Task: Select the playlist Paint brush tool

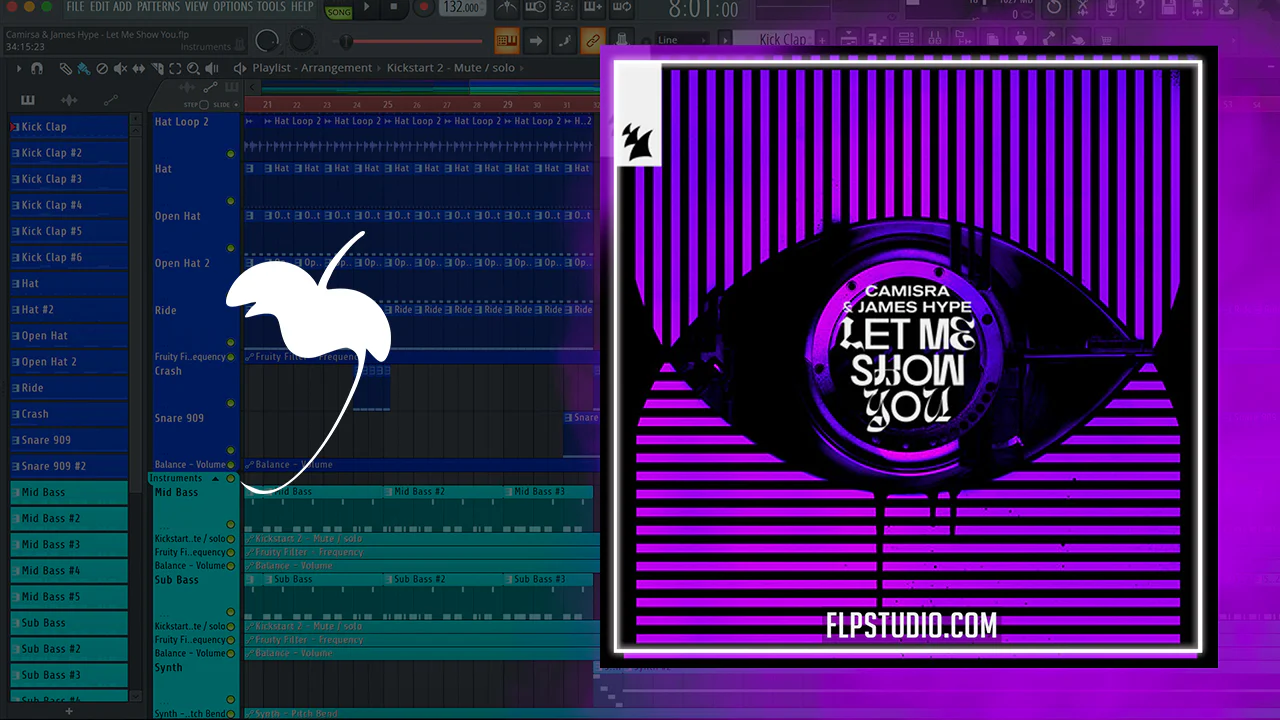Action: point(83,69)
